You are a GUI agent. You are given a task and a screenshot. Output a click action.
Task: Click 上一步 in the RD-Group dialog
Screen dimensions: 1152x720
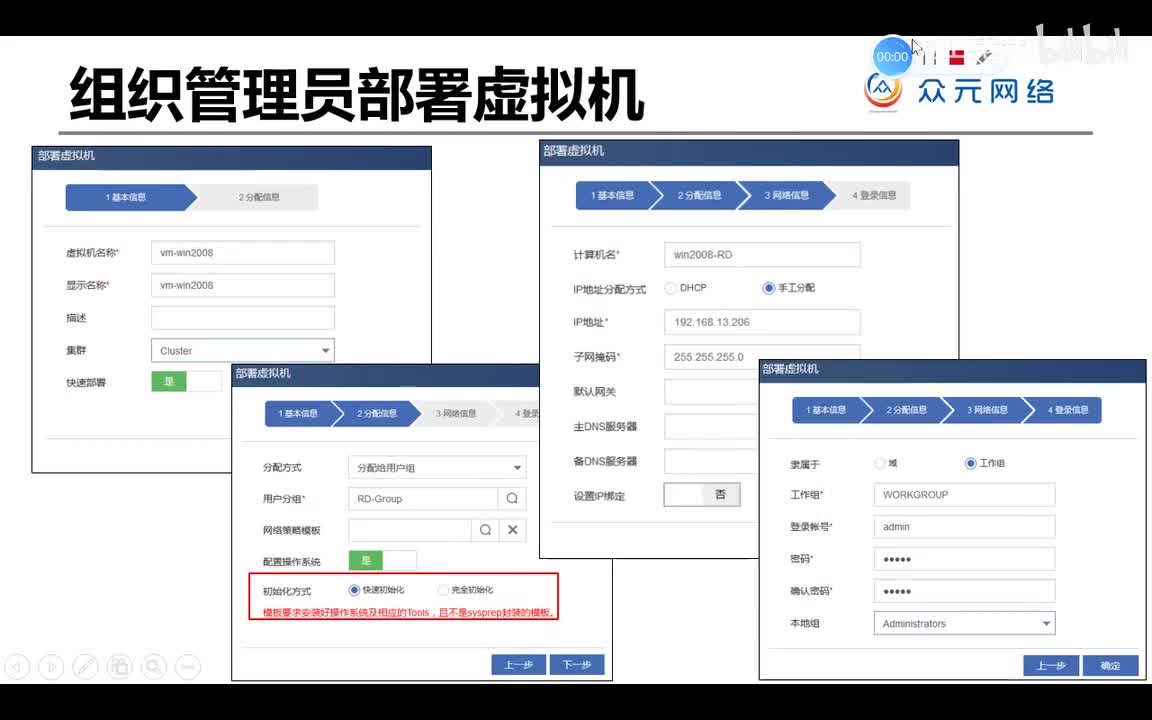(519, 664)
